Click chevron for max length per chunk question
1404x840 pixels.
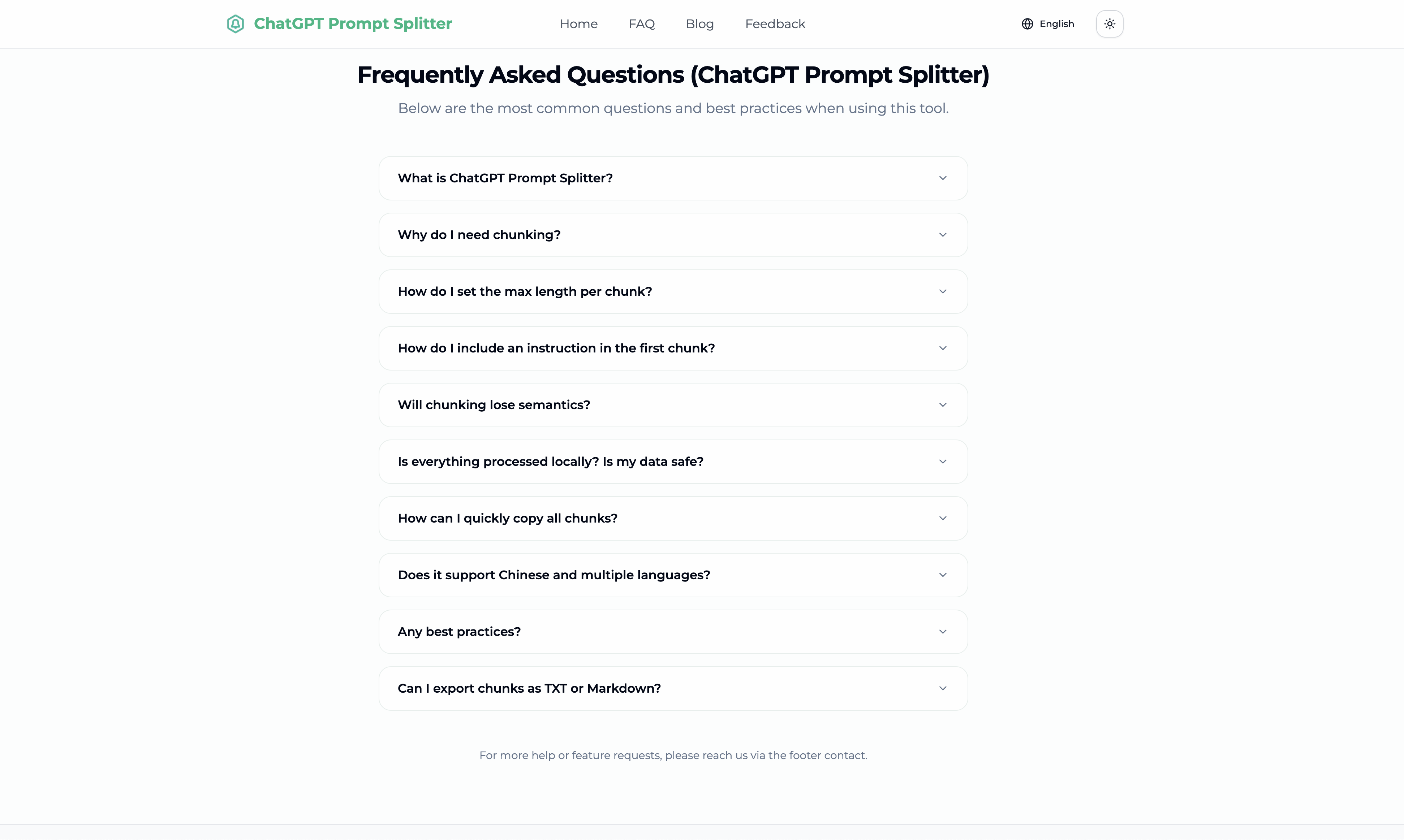pos(943,291)
